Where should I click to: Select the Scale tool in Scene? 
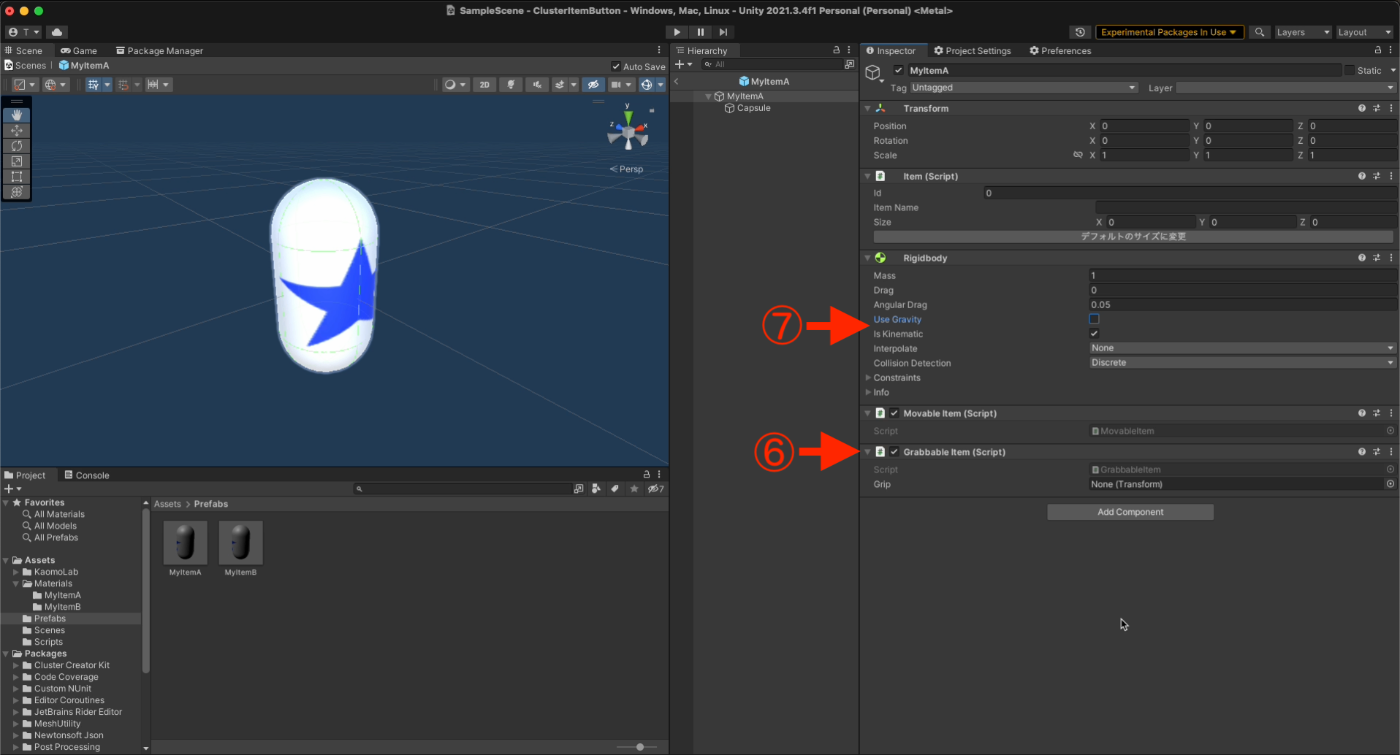pos(17,161)
